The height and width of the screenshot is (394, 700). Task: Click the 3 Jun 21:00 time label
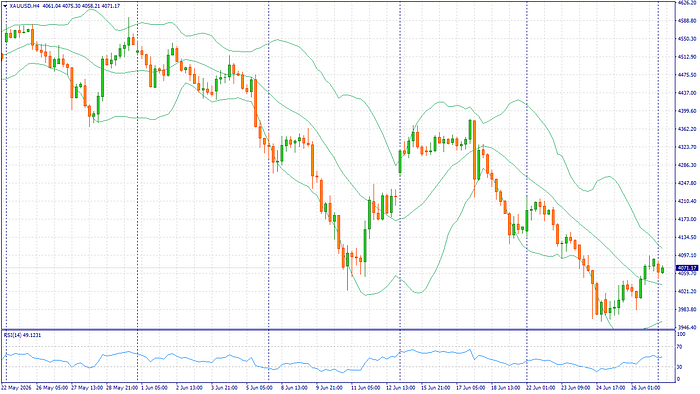tap(224, 388)
